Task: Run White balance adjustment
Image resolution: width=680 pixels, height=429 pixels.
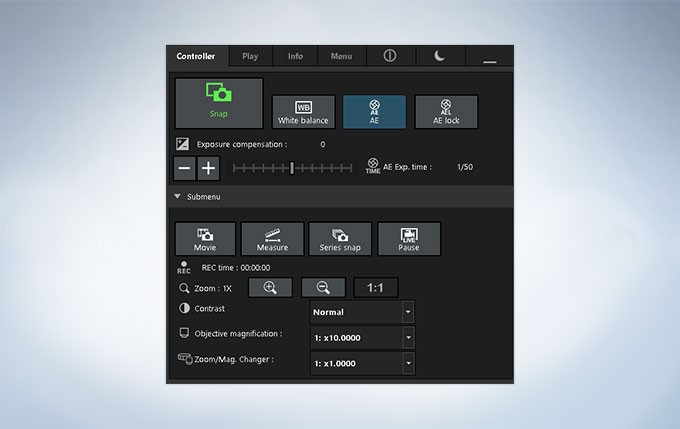Action: tap(303, 112)
